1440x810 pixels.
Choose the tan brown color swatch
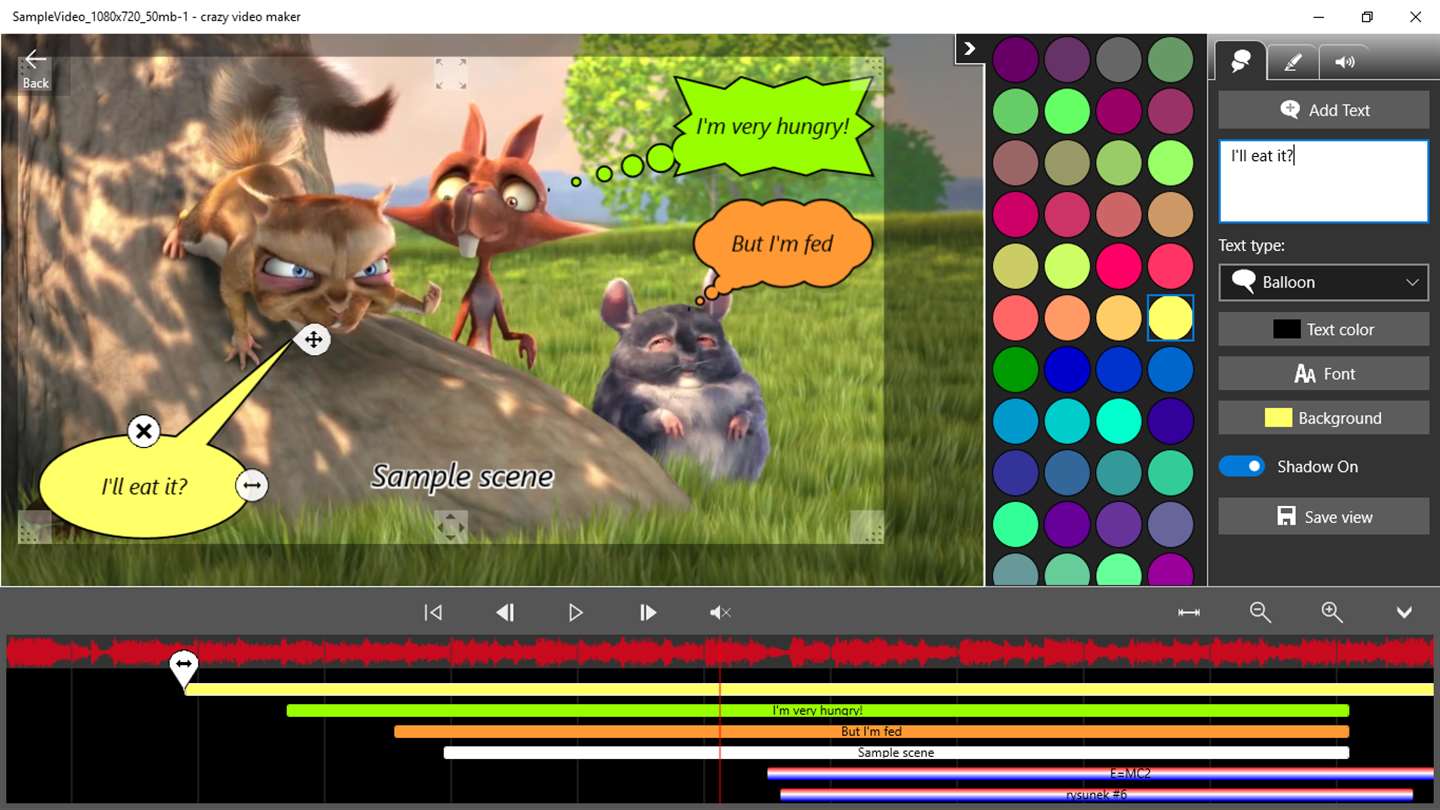point(1171,214)
